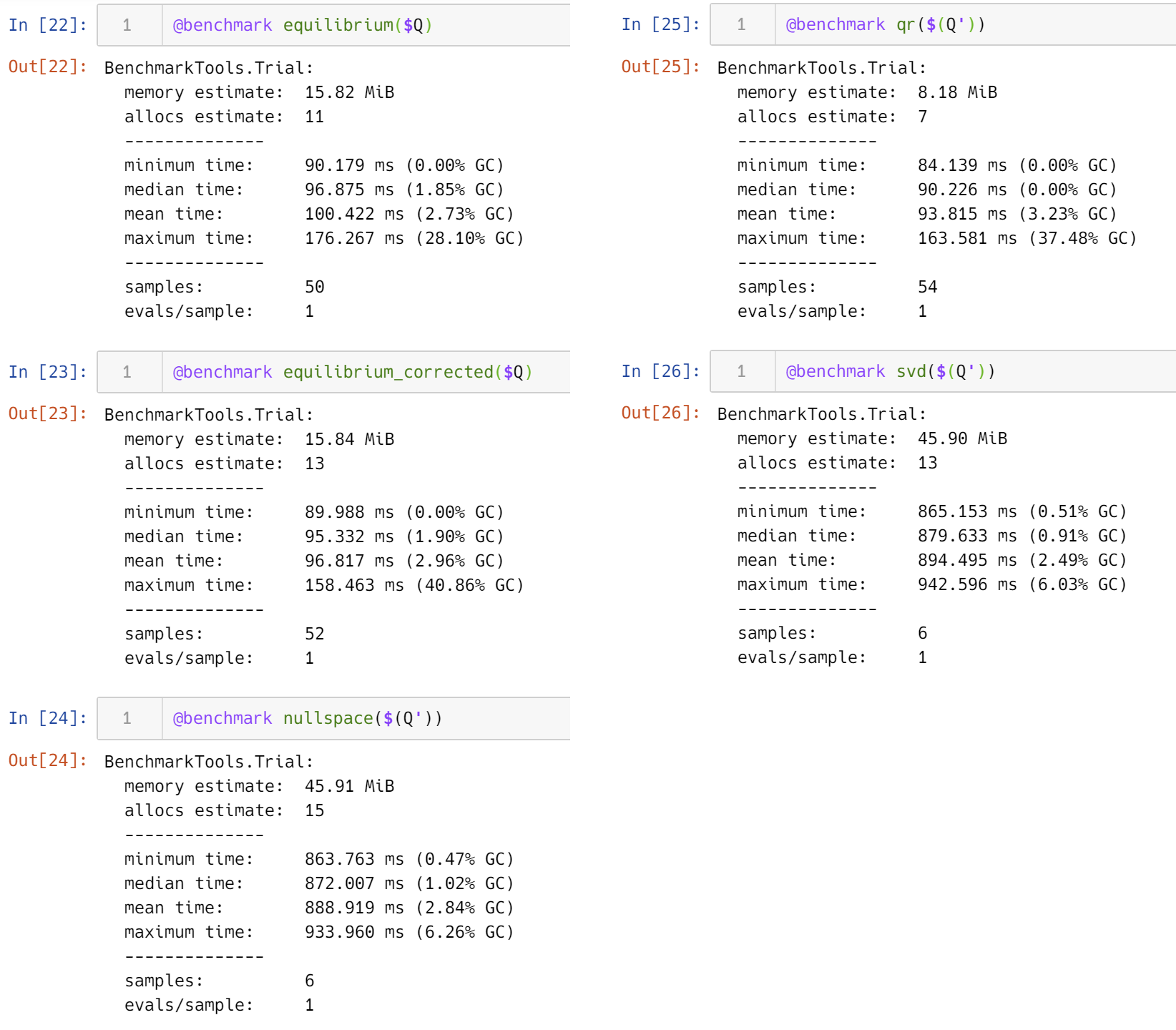Select the 84.139 ms minimum time
The width and height of the screenshot is (1176, 1030).
coord(963,165)
